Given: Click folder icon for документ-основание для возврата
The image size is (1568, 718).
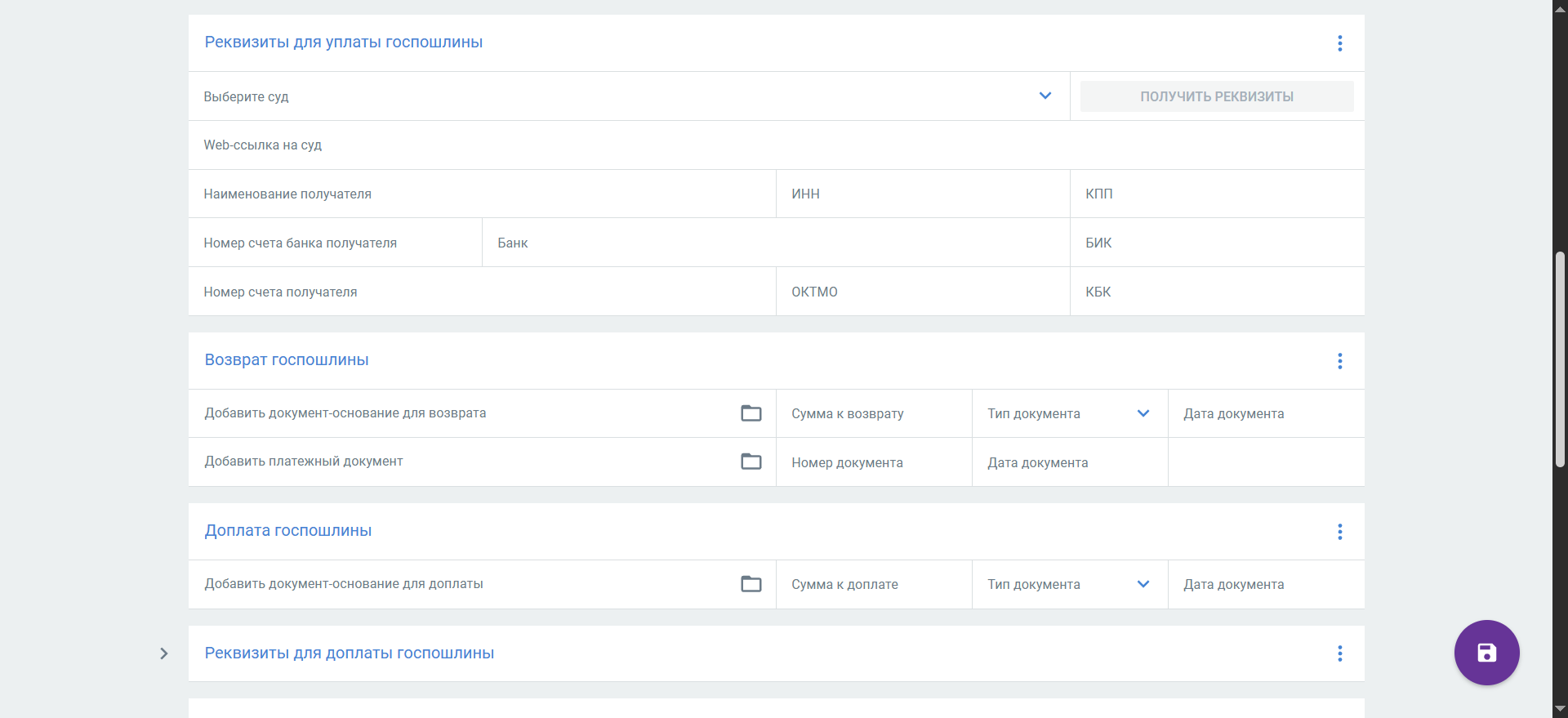Looking at the screenshot, I should 751,413.
